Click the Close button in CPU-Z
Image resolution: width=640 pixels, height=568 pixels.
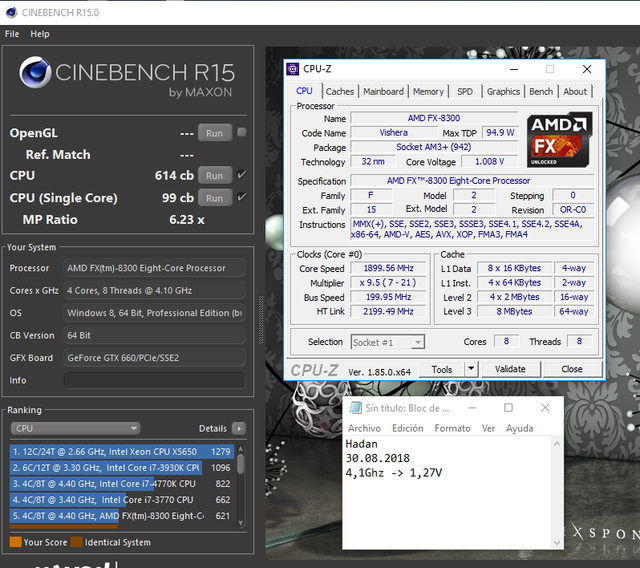(572, 369)
